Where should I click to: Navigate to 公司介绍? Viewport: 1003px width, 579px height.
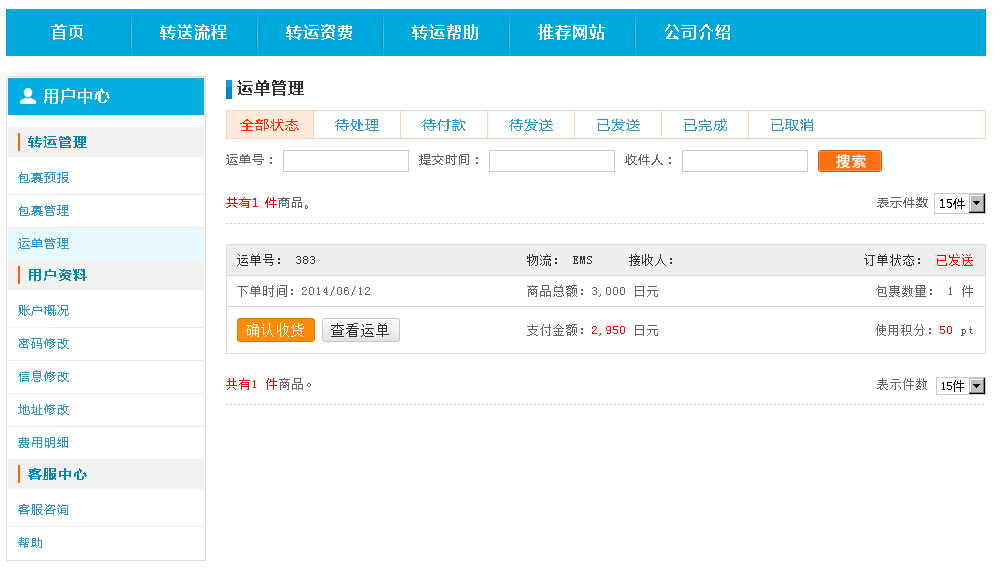[x=696, y=32]
